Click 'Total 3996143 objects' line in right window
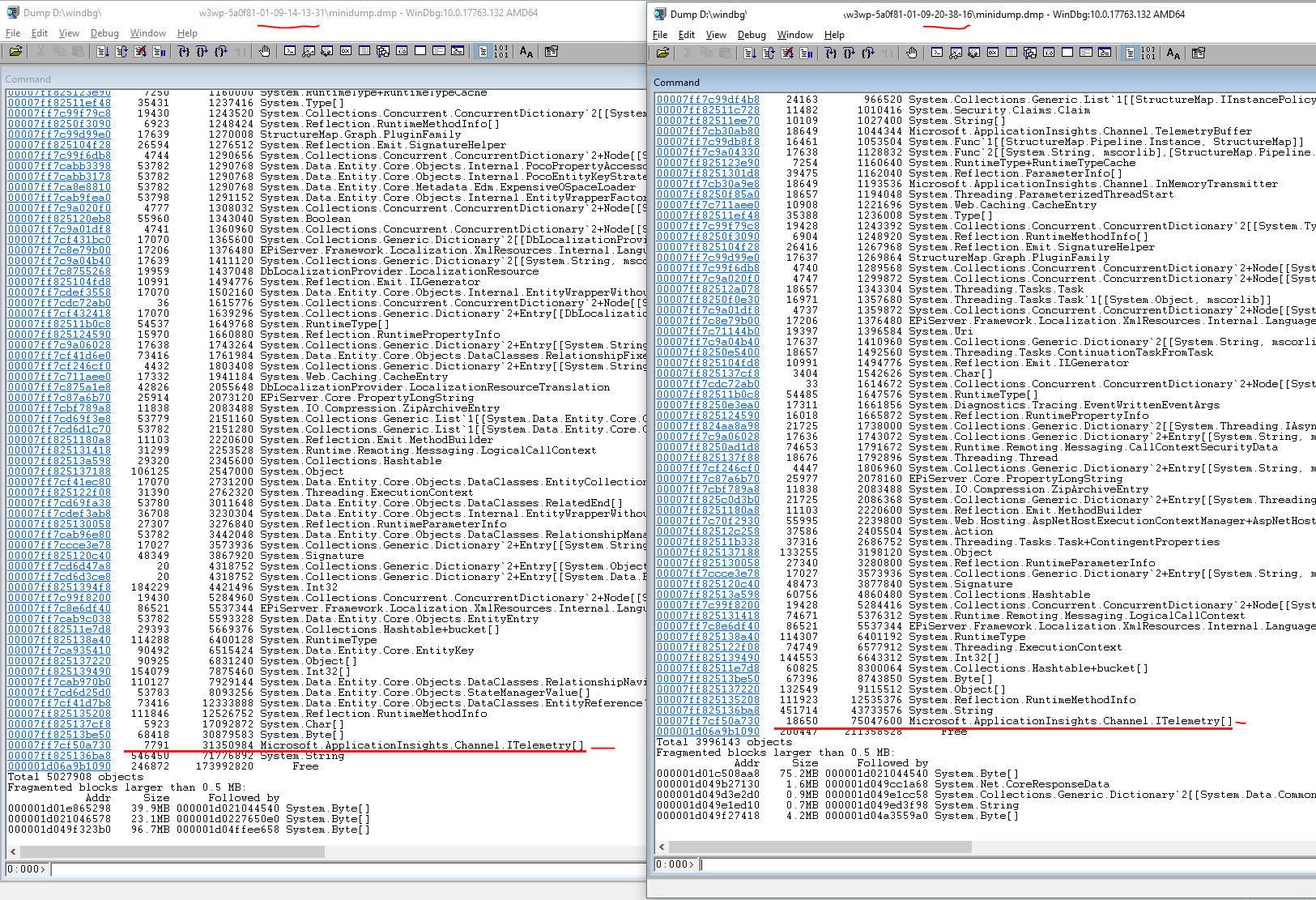This screenshot has width=1316, height=900. [724, 742]
